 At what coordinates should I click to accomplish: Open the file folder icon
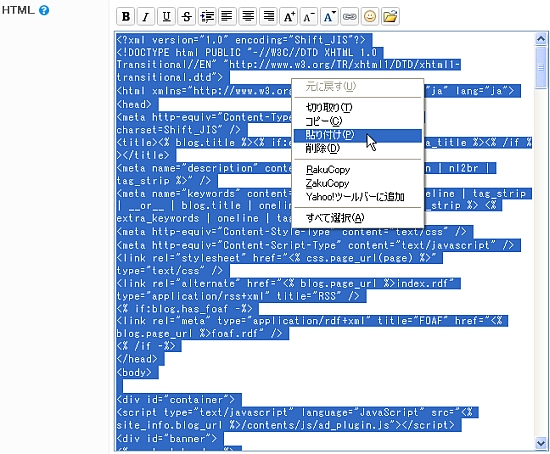pos(390,16)
